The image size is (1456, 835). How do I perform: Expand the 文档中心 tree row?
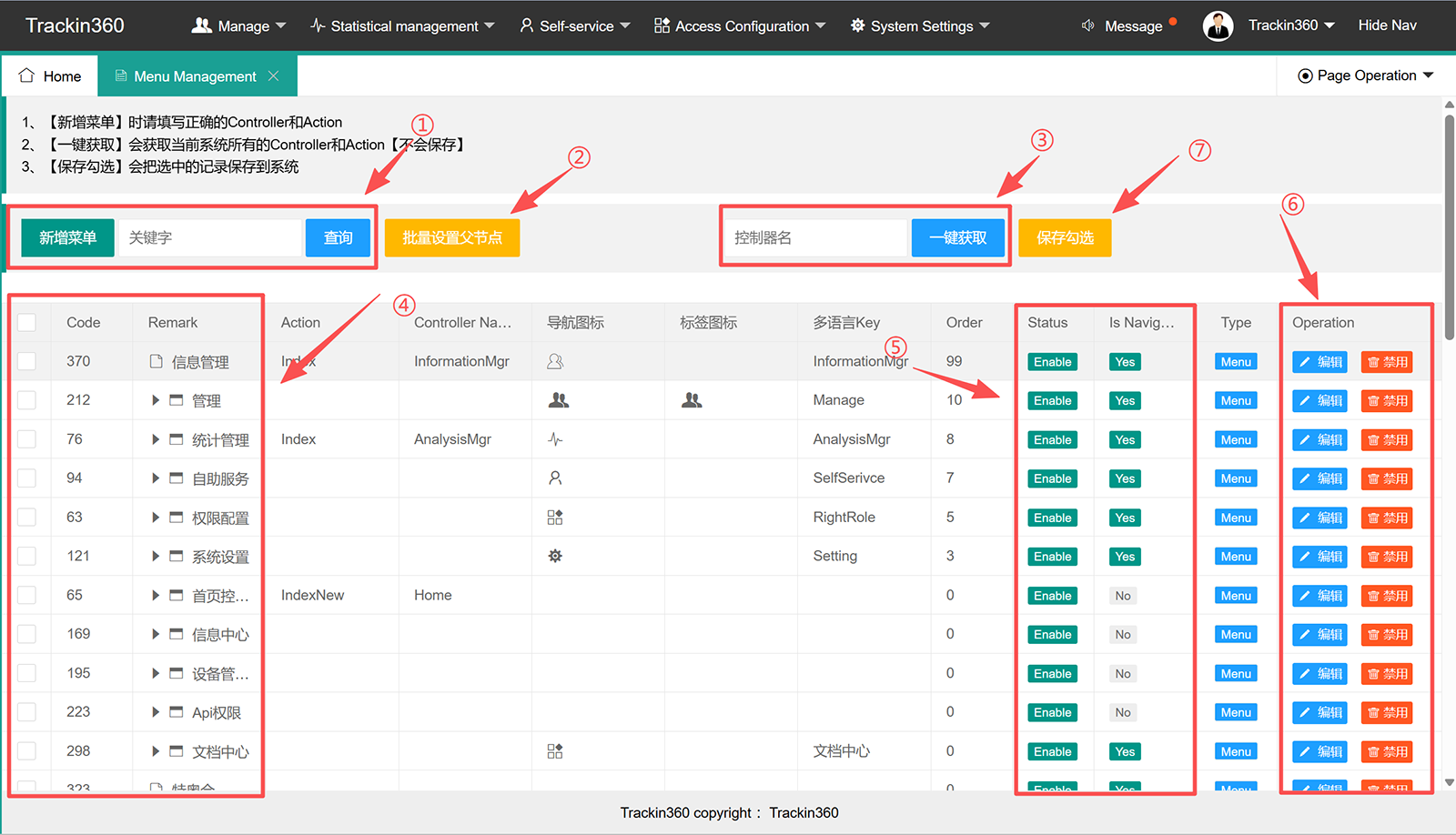(156, 751)
